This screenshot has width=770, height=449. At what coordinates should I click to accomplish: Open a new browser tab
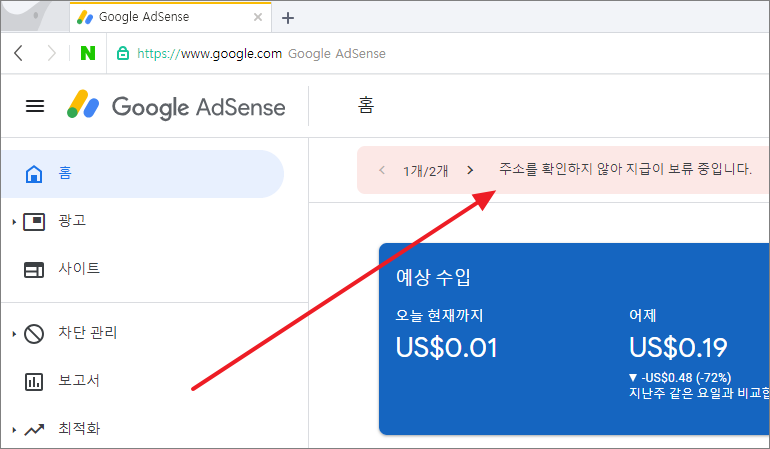[x=288, y=18]
